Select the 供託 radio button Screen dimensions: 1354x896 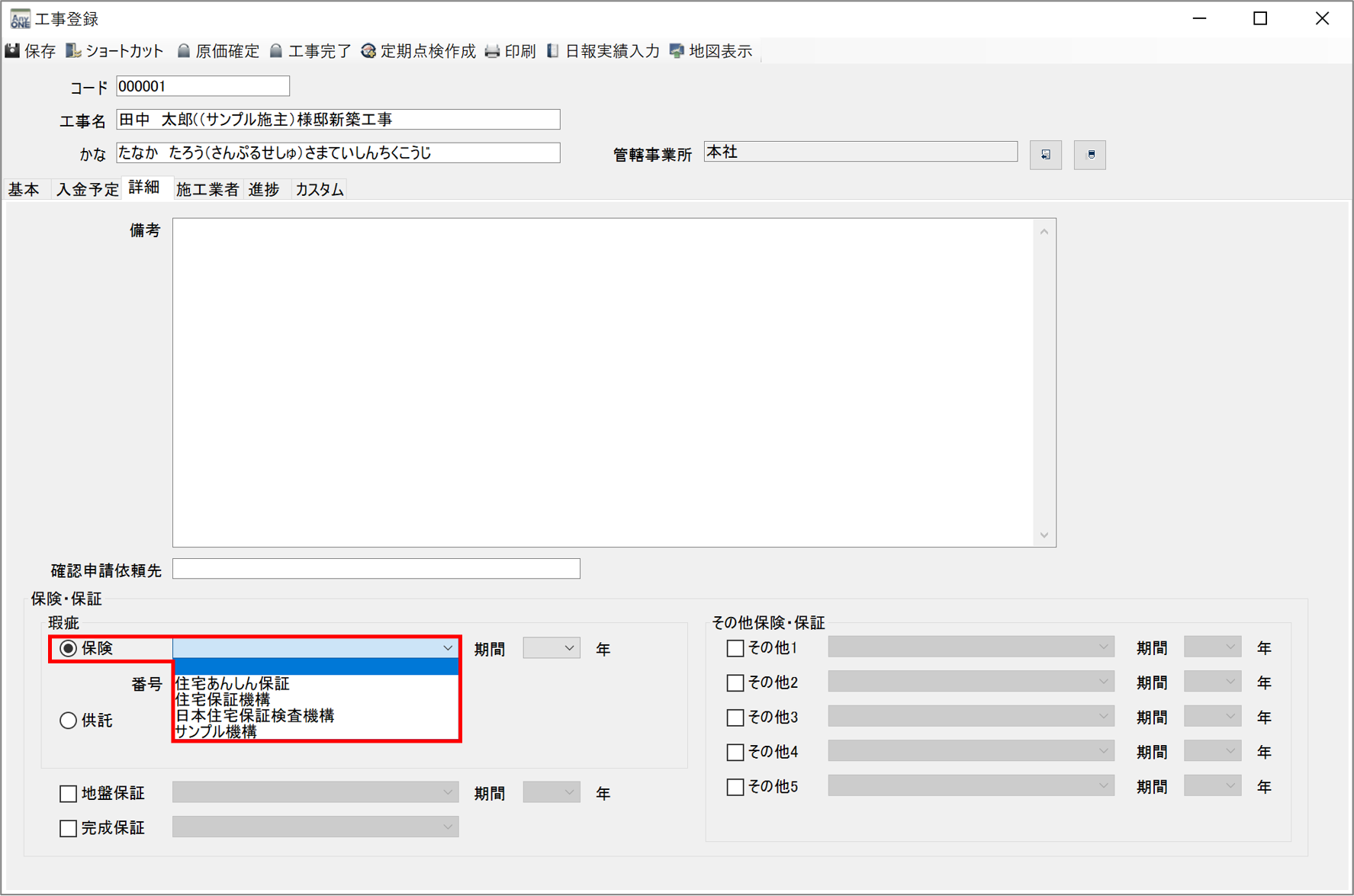[69, 721]
